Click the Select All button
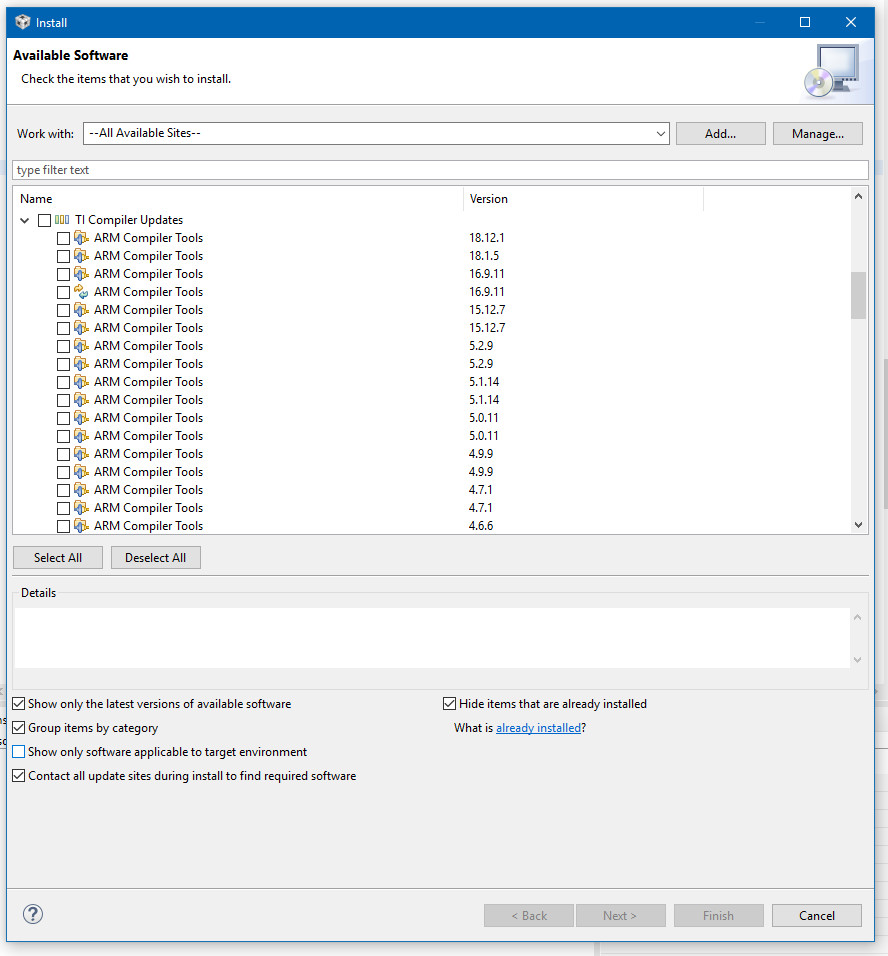The width and height of the screenshot is (888, 956). point(58,557)
